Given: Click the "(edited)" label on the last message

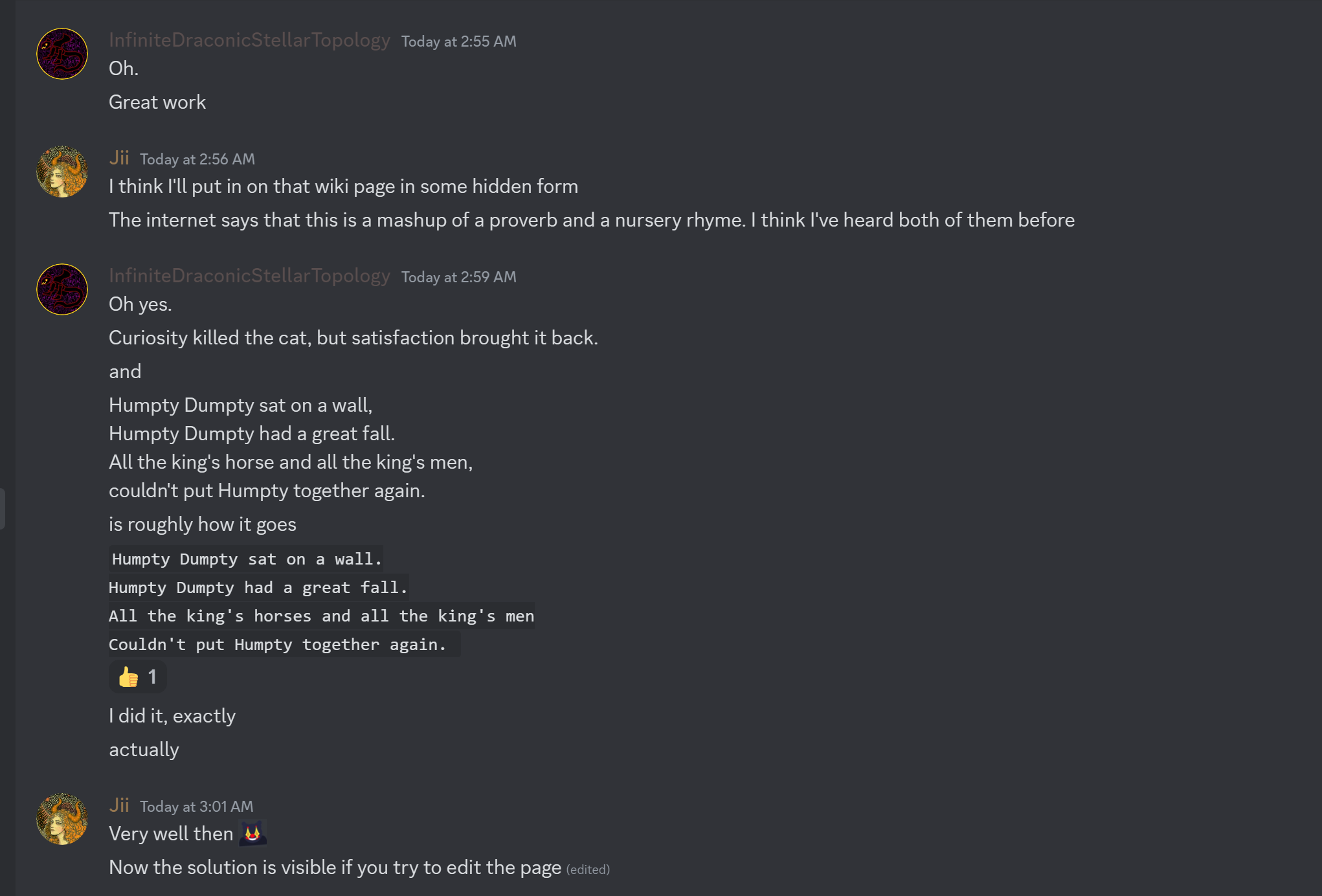Looking at the screenshot, I should coord(588,869).
